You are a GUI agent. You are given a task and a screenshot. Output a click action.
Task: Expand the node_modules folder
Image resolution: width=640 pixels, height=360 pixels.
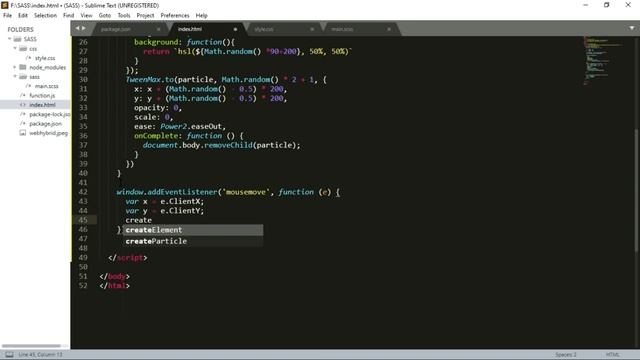coord(15,67)
